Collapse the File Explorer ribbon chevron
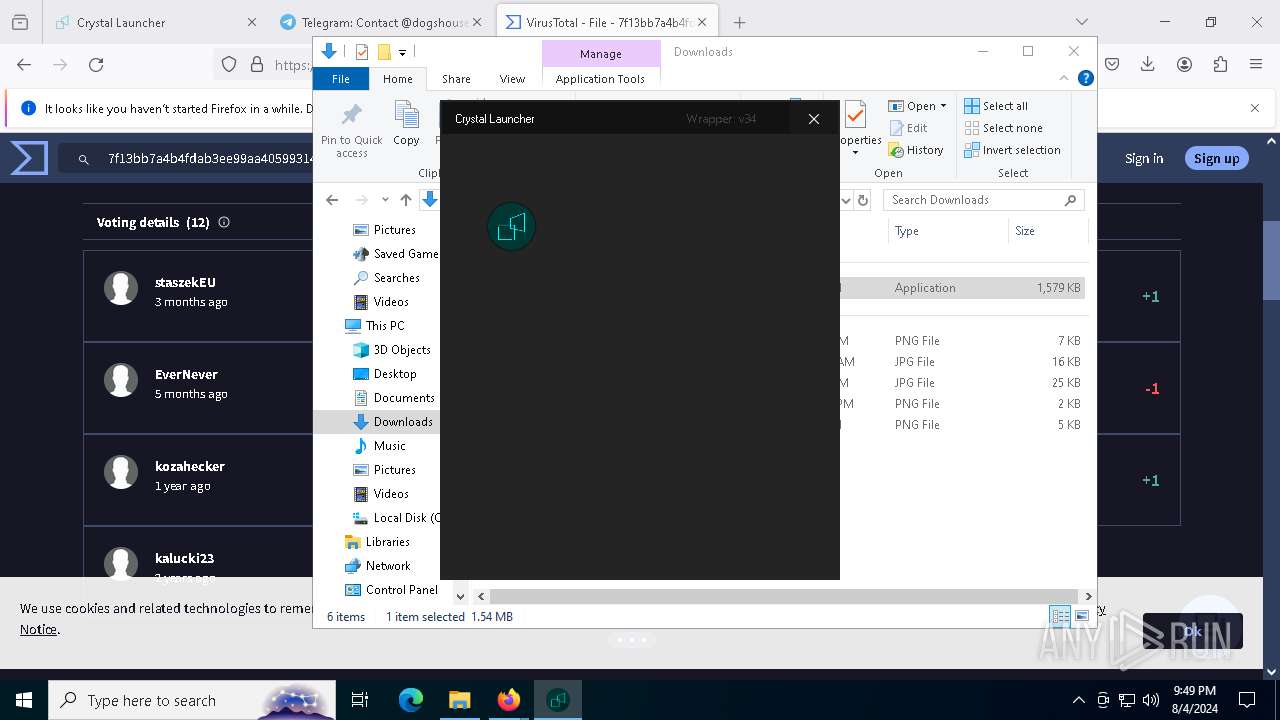1280x720 pixels. (1064, 78)
